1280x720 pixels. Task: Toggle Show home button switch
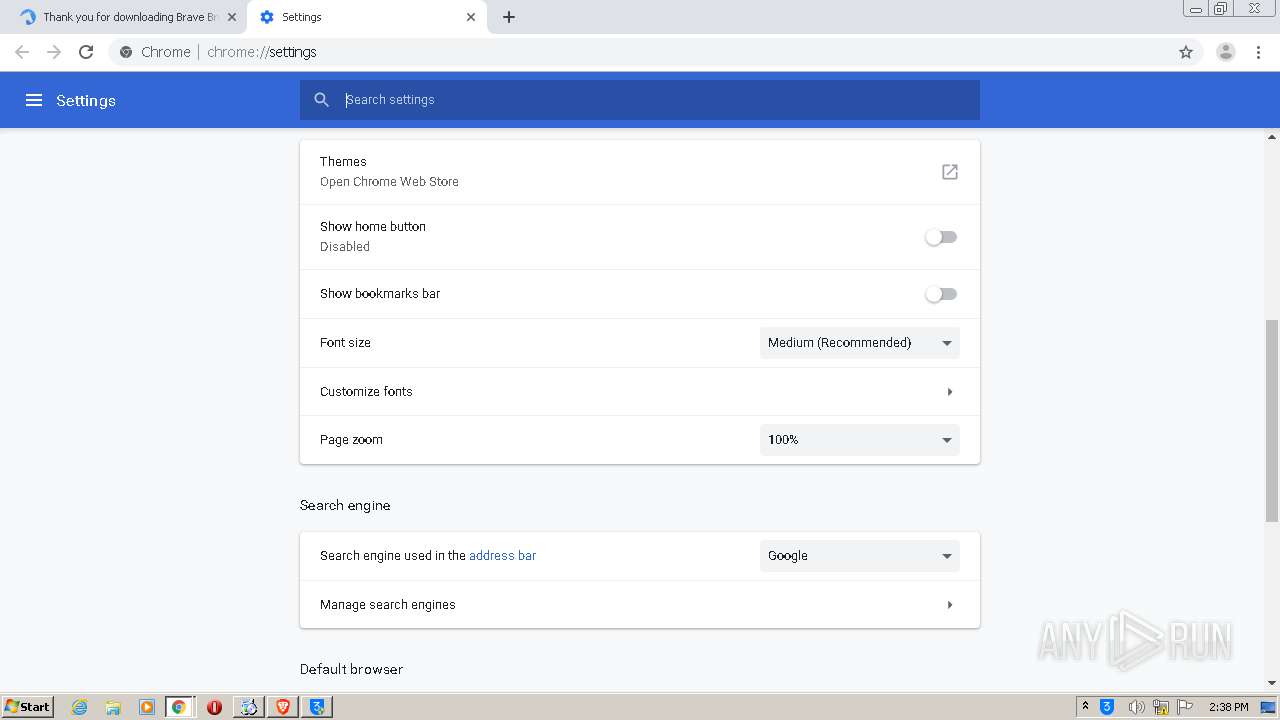coord(941,237)
